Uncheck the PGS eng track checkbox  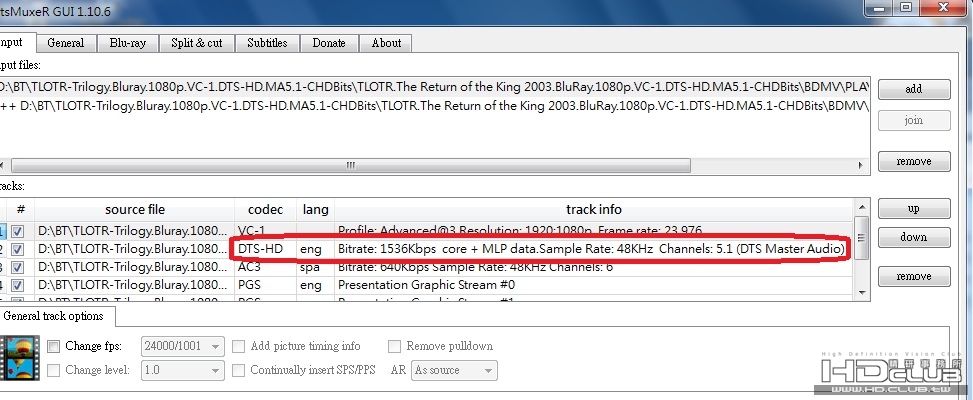click(18, 285)
